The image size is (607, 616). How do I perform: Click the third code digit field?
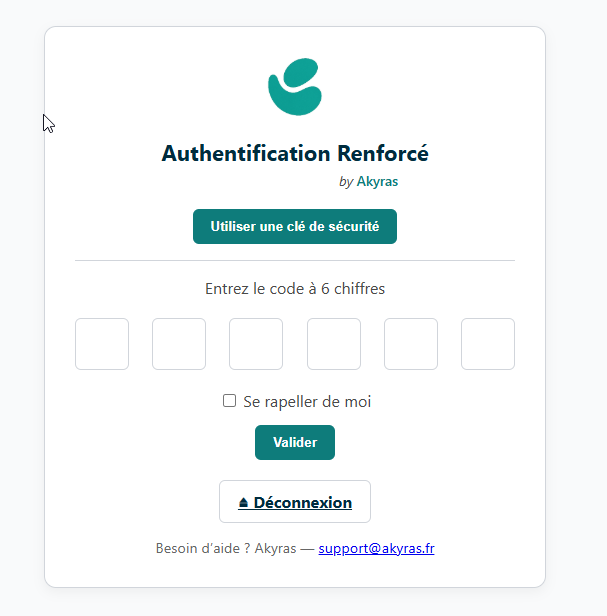pos(256,344)
